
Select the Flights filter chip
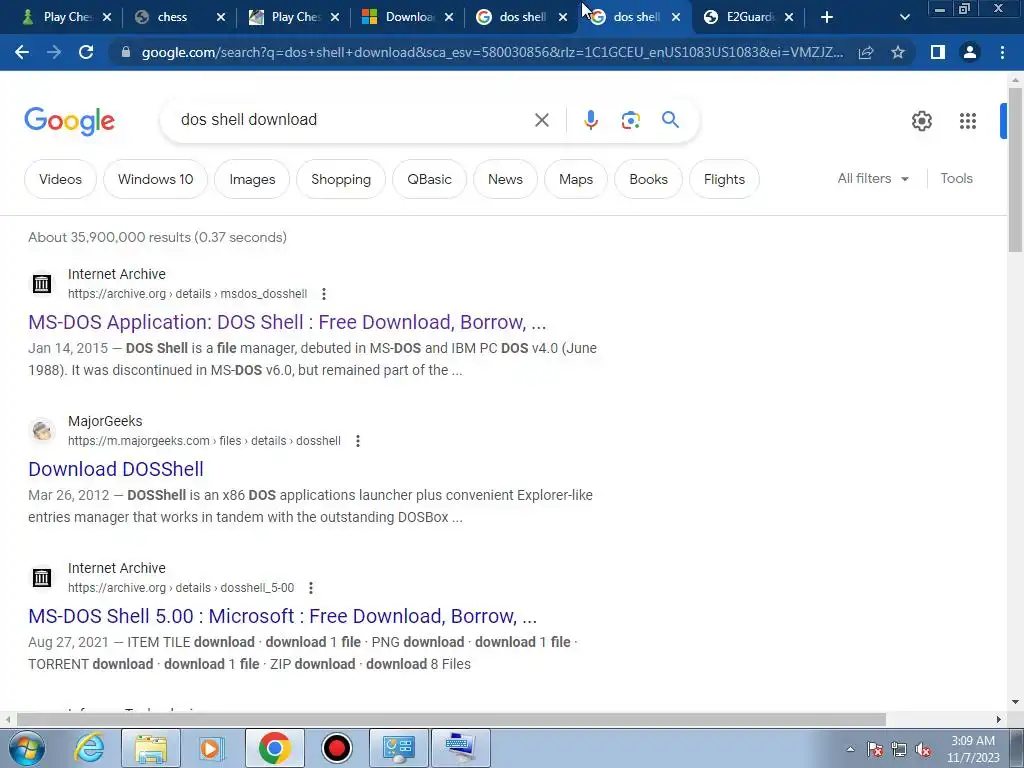click(x=724, y=179)
